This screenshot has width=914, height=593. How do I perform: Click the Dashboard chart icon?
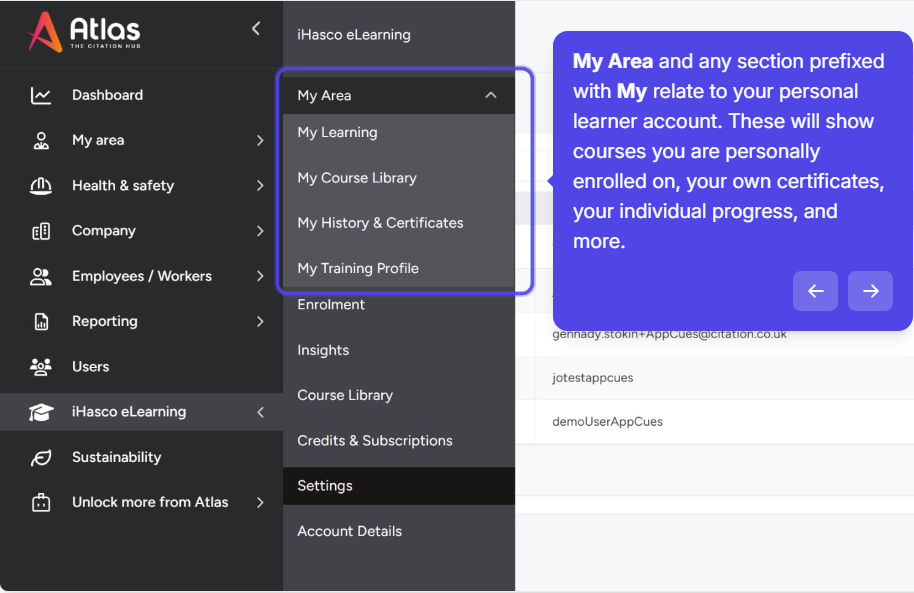(x=41, y=96)
